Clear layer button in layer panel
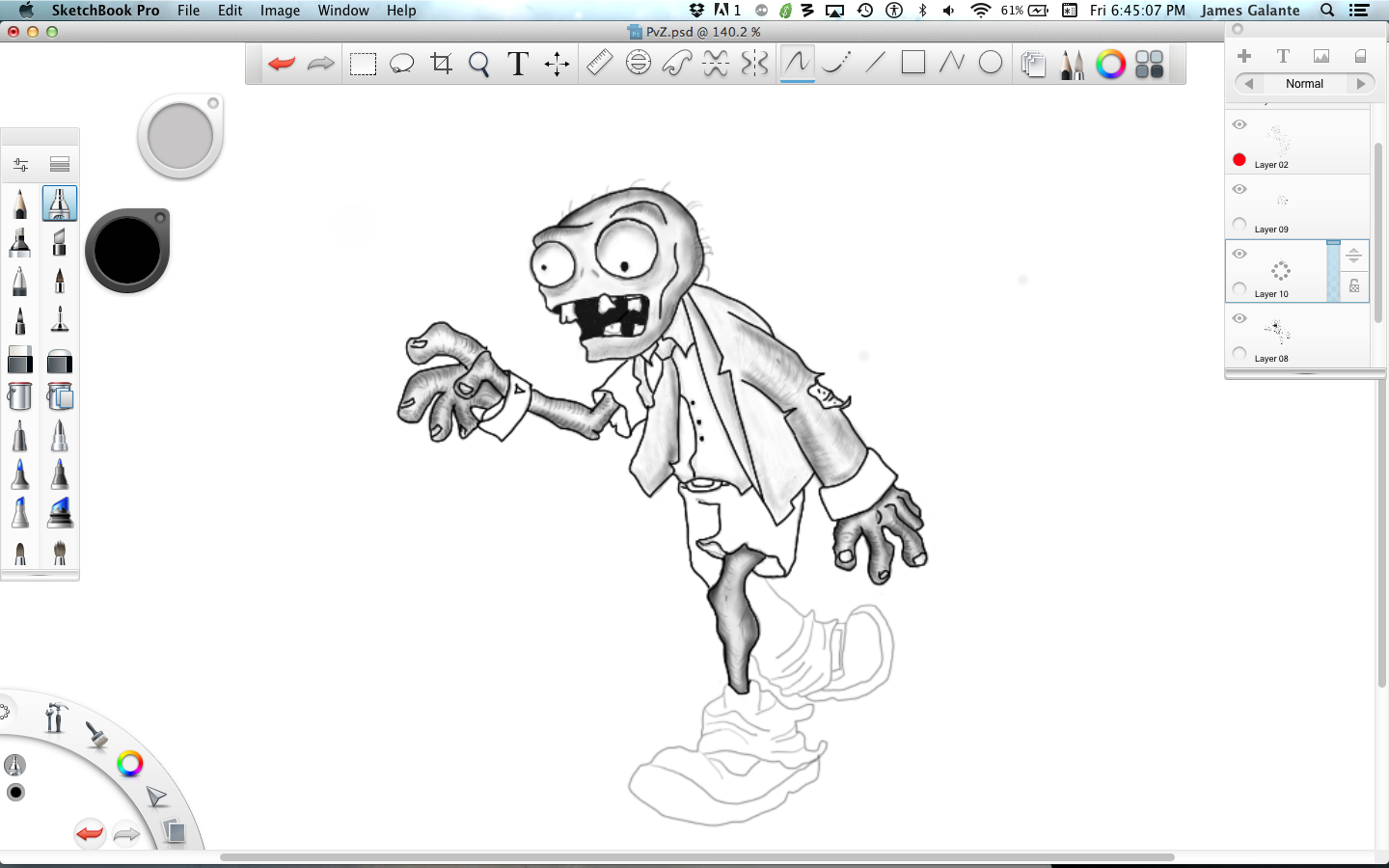The image size is (1389, 868). pyautogui.click(x=1360, y=56)
